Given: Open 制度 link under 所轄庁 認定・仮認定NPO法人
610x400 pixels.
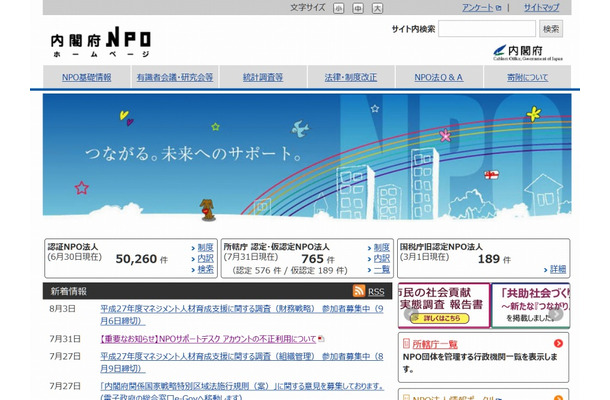Looking at the screenshot, I should tap(382, 247).
